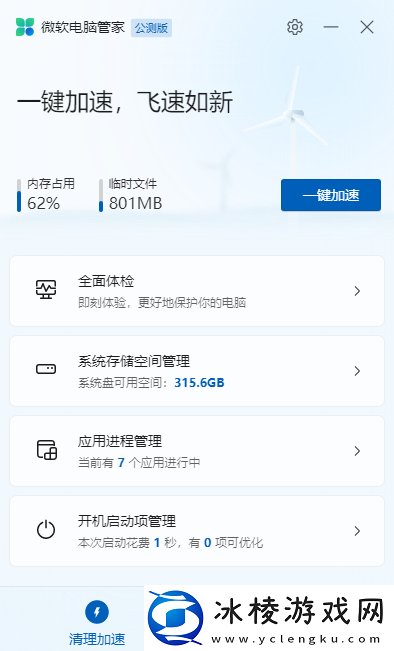Open 应用进程管理
Screen dimensions: 394x651
click(x=197, y=451)
